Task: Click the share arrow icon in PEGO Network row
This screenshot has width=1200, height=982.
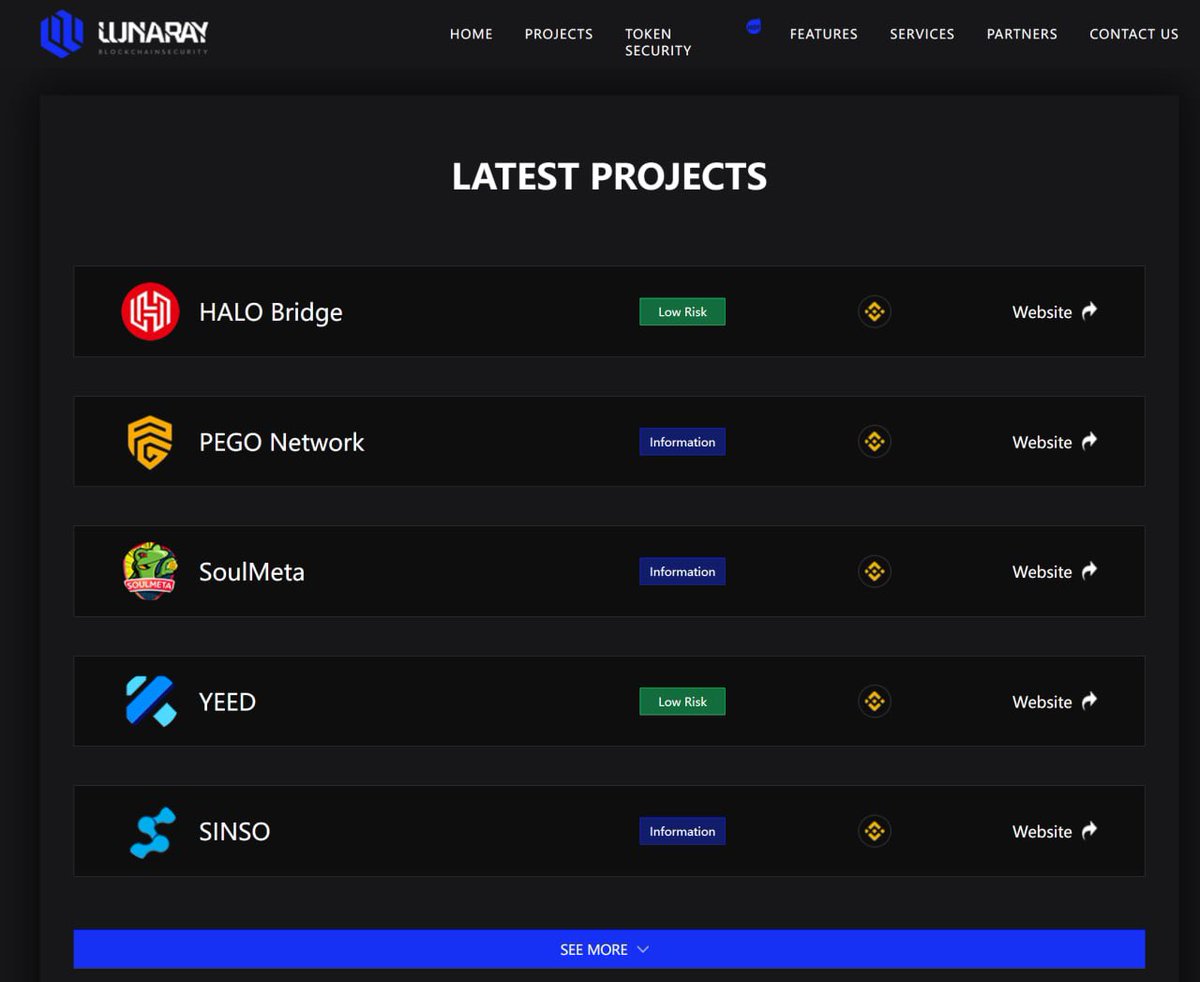Action: (1089, 440)
